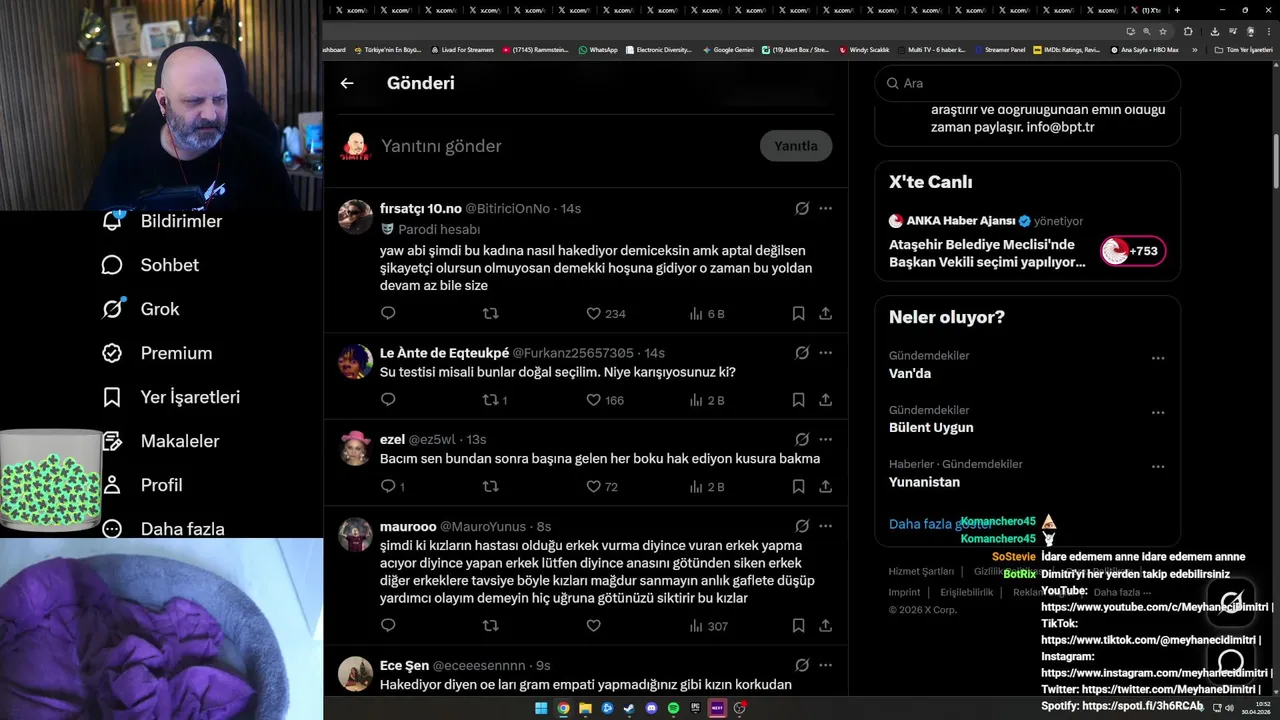Open a new browser tab

coord(1177,10)
